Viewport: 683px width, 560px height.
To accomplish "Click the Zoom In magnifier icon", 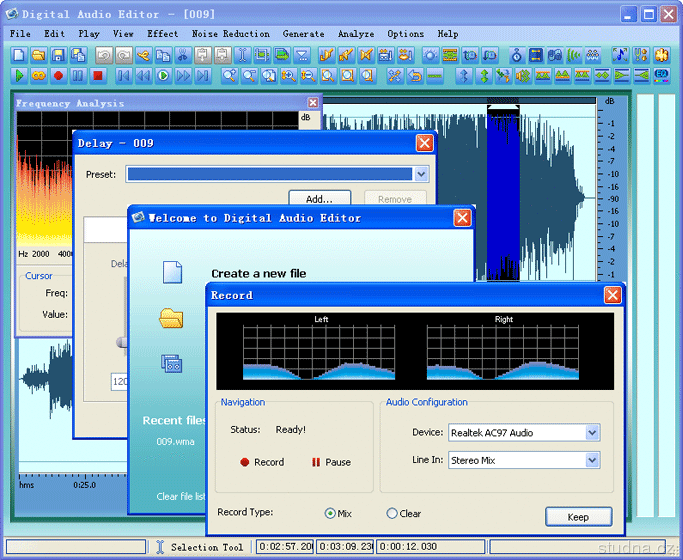I will pyautogui.click(x=229, y=75).
